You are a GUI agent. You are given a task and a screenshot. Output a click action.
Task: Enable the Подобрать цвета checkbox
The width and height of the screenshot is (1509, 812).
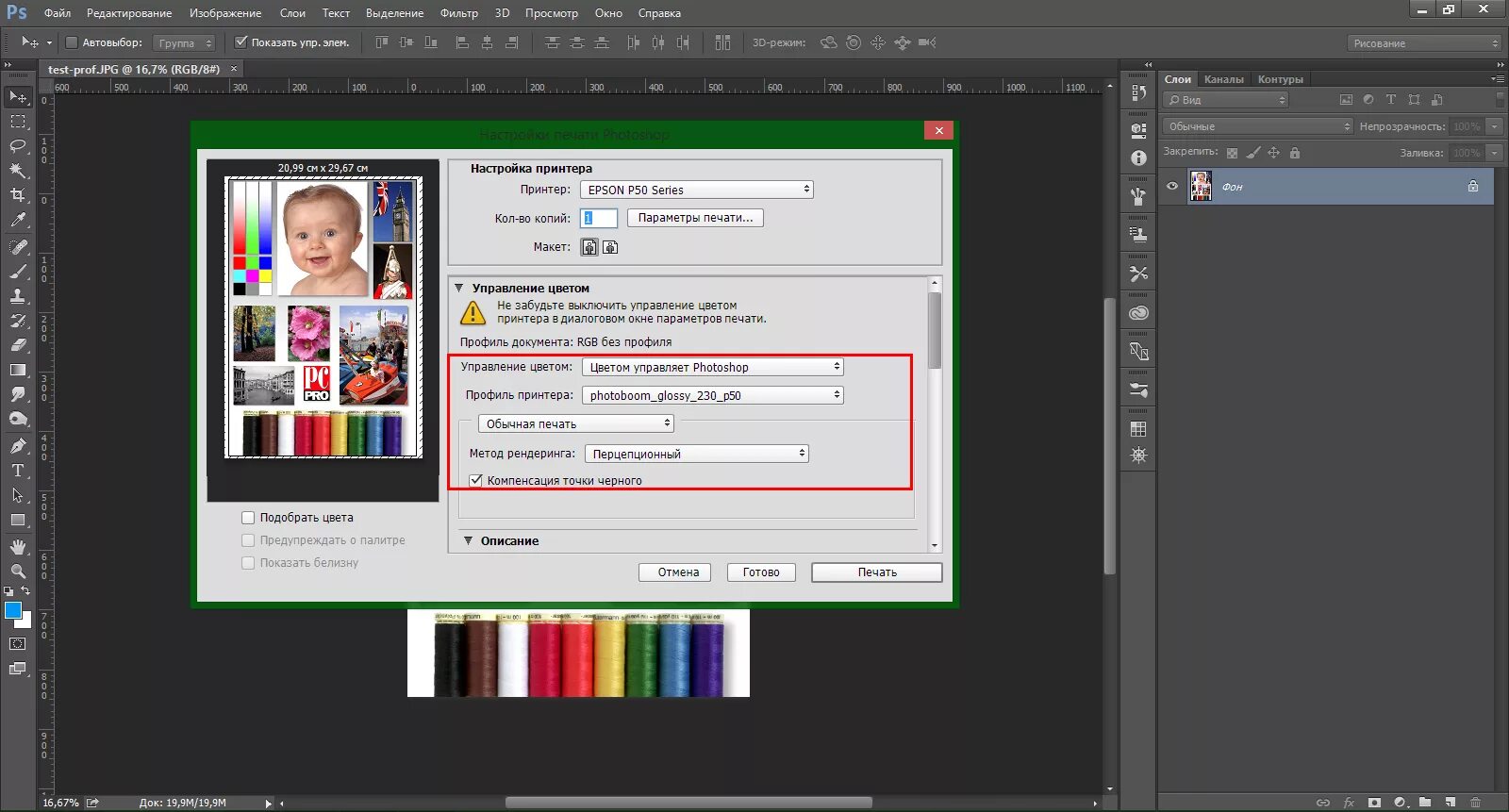pos(248,518)
